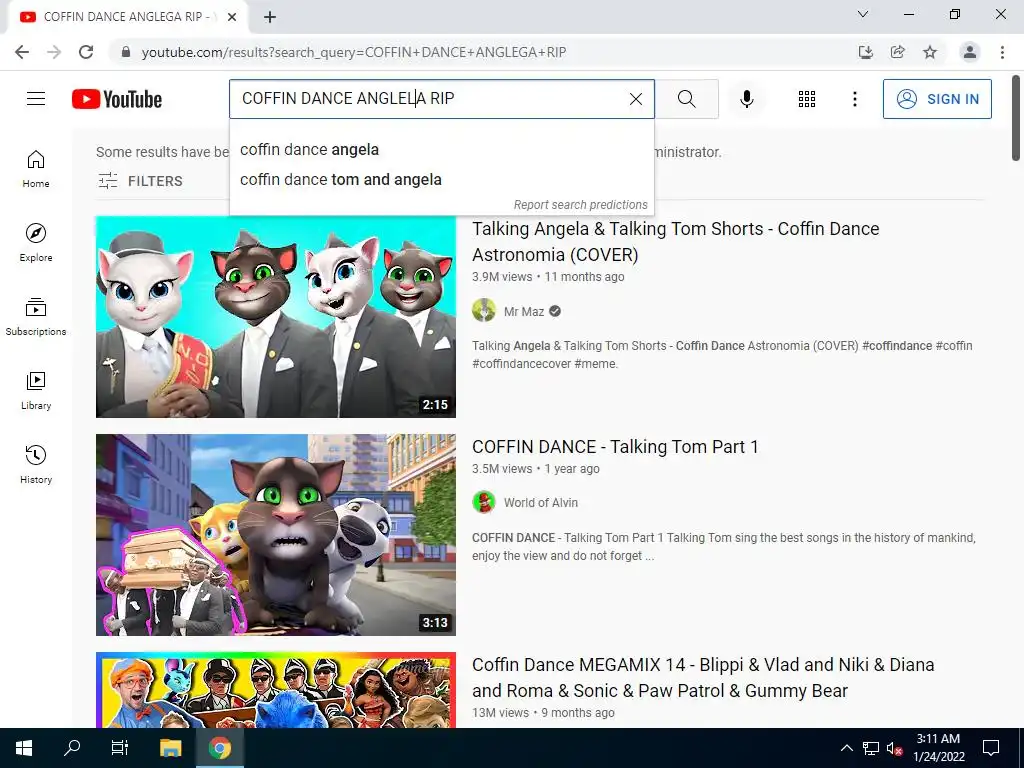Viewport: 1024px width, 768px height.
Task: Open the Mr Maz channel name
Action: pyautogui.click(x=524, y=312)
